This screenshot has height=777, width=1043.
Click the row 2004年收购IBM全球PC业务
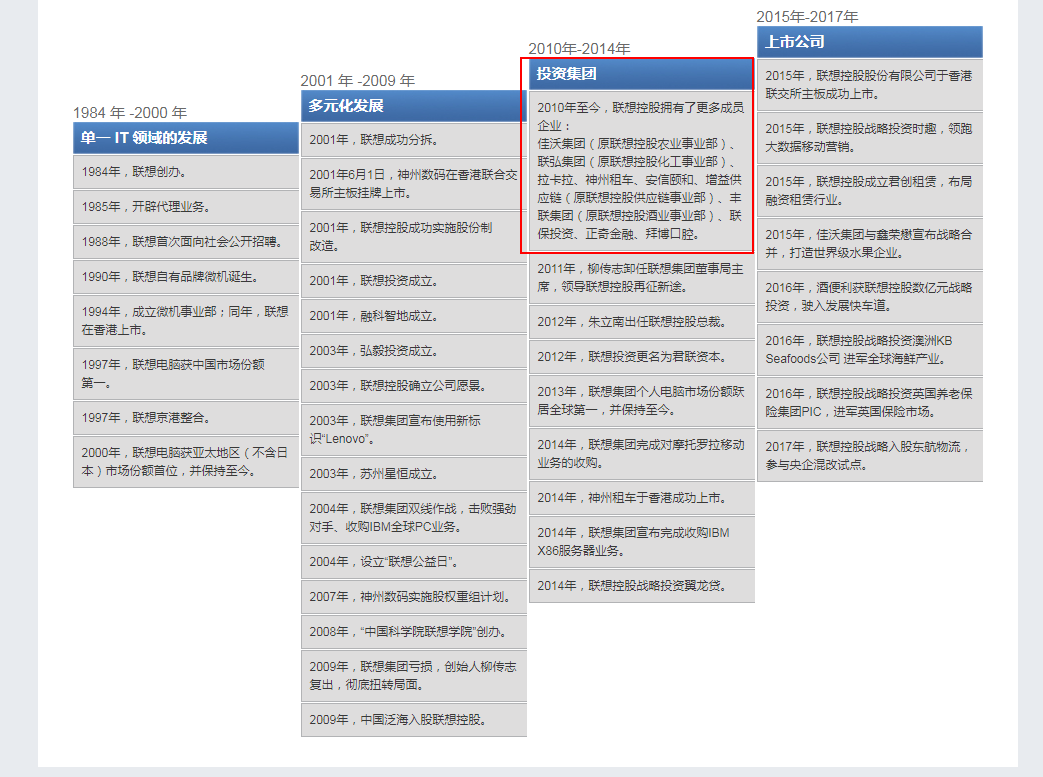pyautogui.click(x=414, y=518)
